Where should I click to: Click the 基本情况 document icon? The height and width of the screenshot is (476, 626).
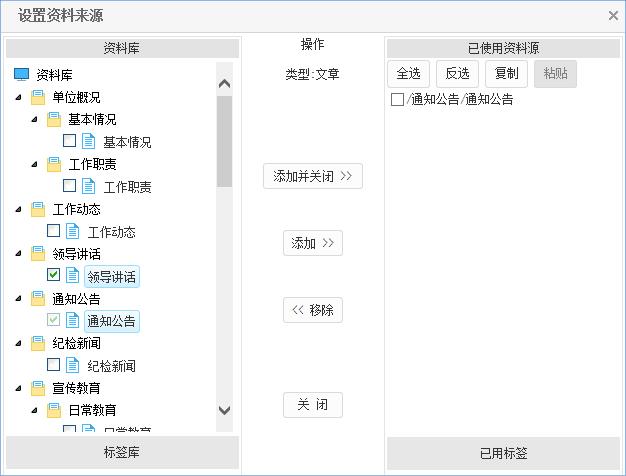point(88,141)
